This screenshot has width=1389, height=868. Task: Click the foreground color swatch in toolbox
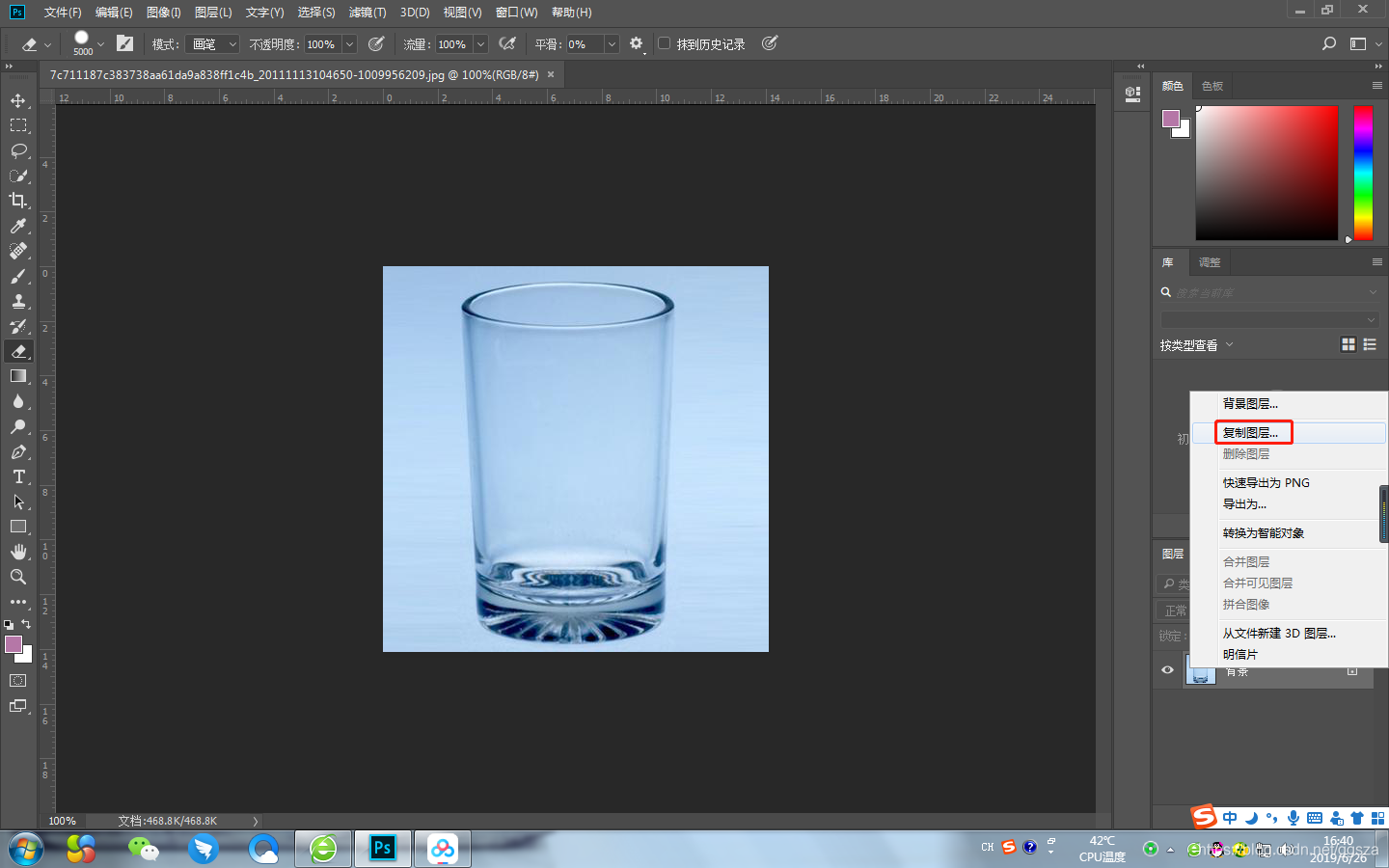(x=13, y=644)
